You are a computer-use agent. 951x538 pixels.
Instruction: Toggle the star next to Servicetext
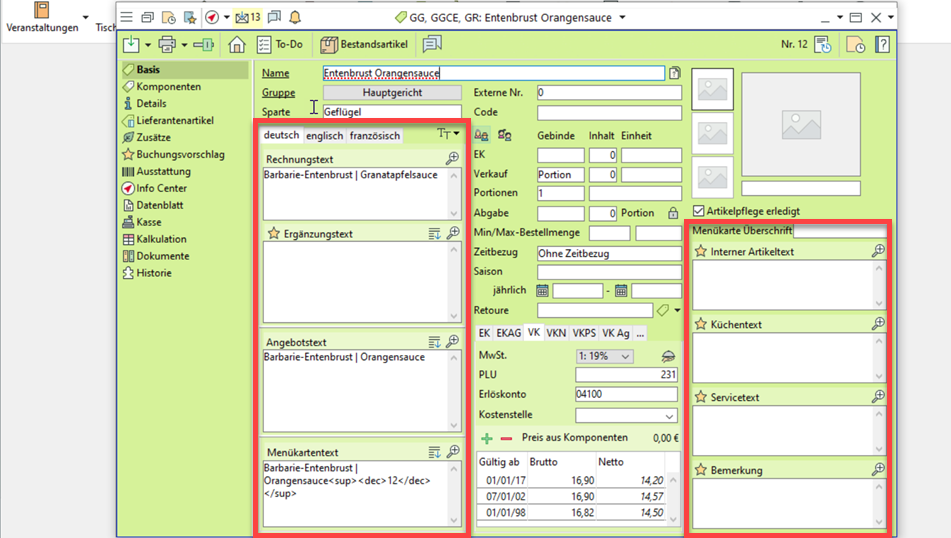click(x=701, y=397)
